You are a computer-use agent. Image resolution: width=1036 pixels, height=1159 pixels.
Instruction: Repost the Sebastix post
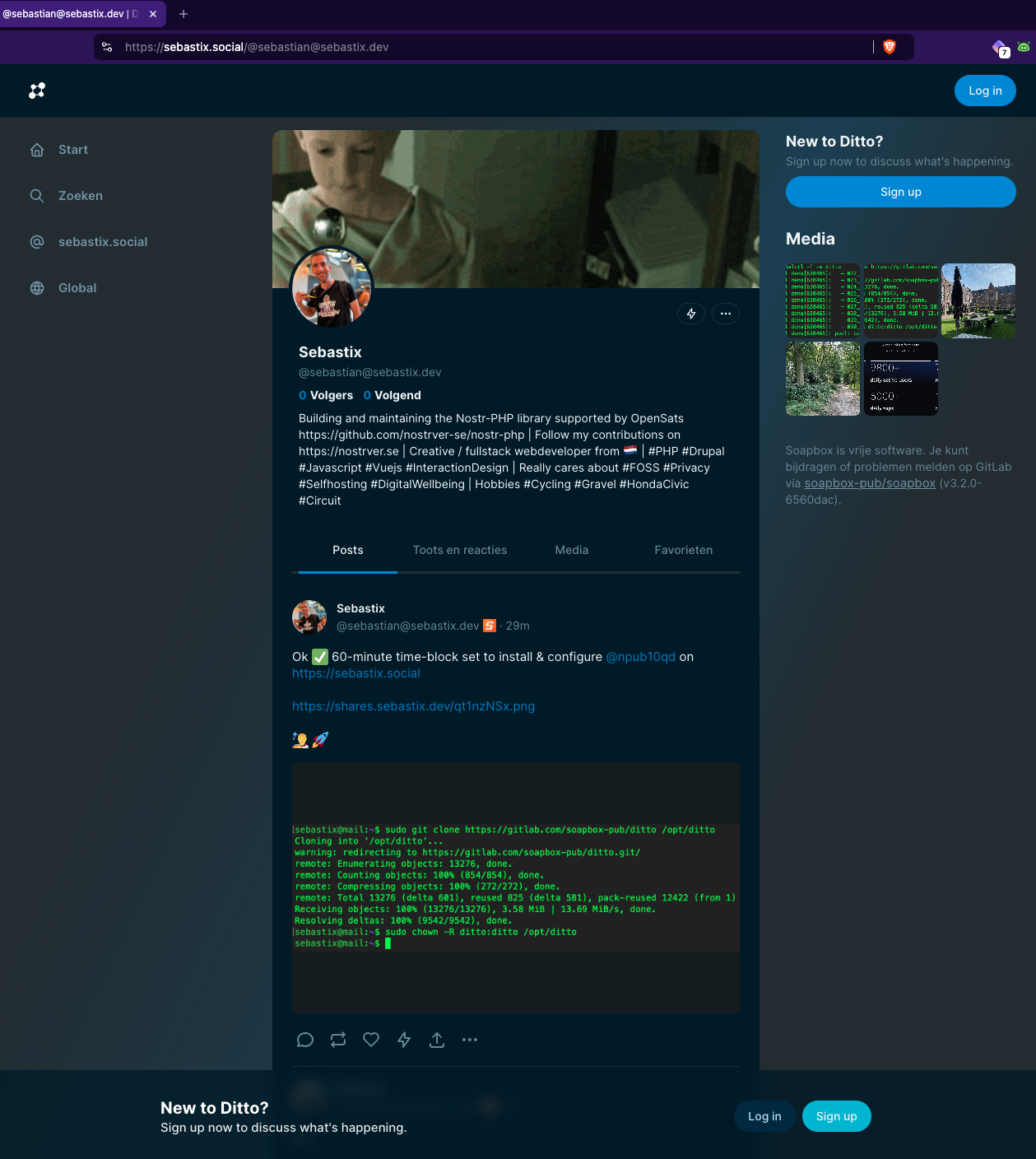[338, 1040]
